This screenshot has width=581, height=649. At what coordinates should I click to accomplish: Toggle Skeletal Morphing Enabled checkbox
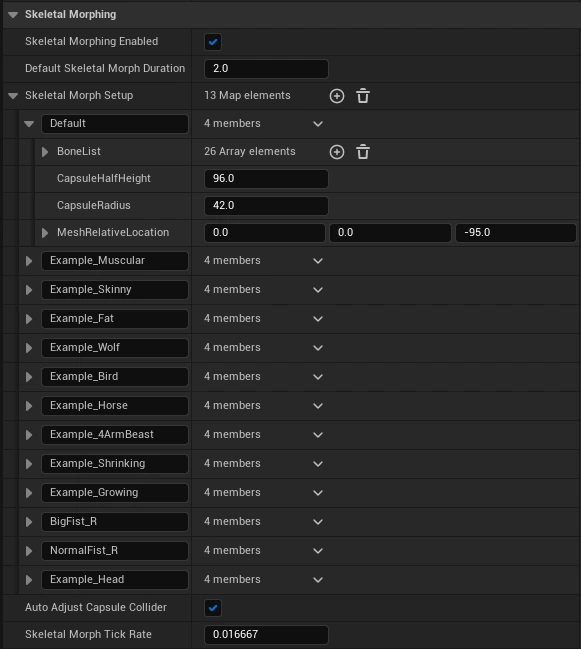(x=213, y=42)
